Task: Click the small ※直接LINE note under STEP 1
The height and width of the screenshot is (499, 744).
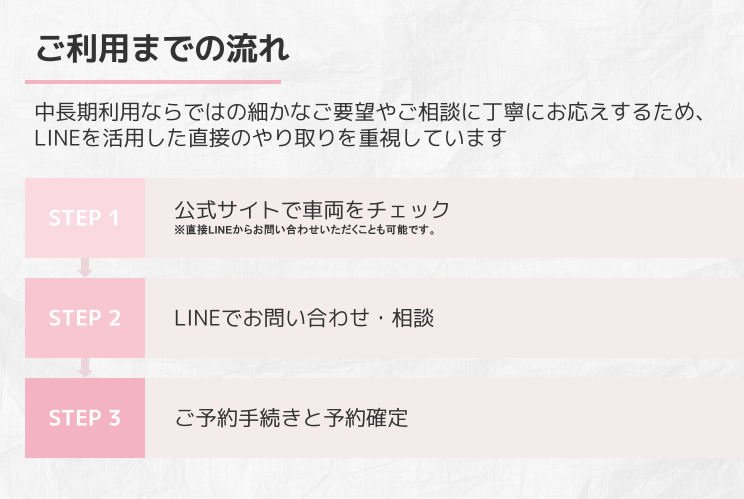Action: [x=305, y=231]
